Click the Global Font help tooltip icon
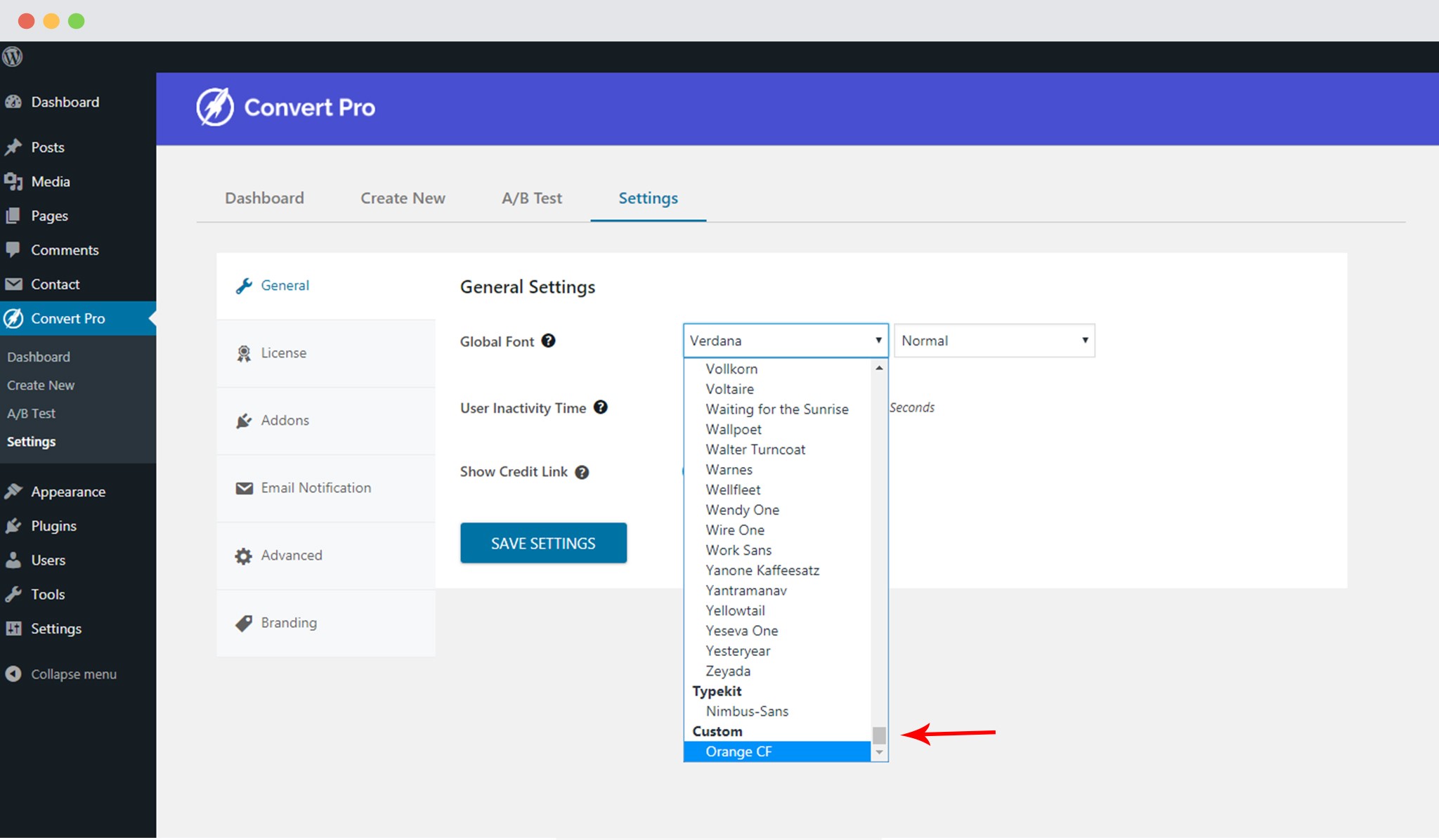1439x840 pixels. click(x=548, y=341)
